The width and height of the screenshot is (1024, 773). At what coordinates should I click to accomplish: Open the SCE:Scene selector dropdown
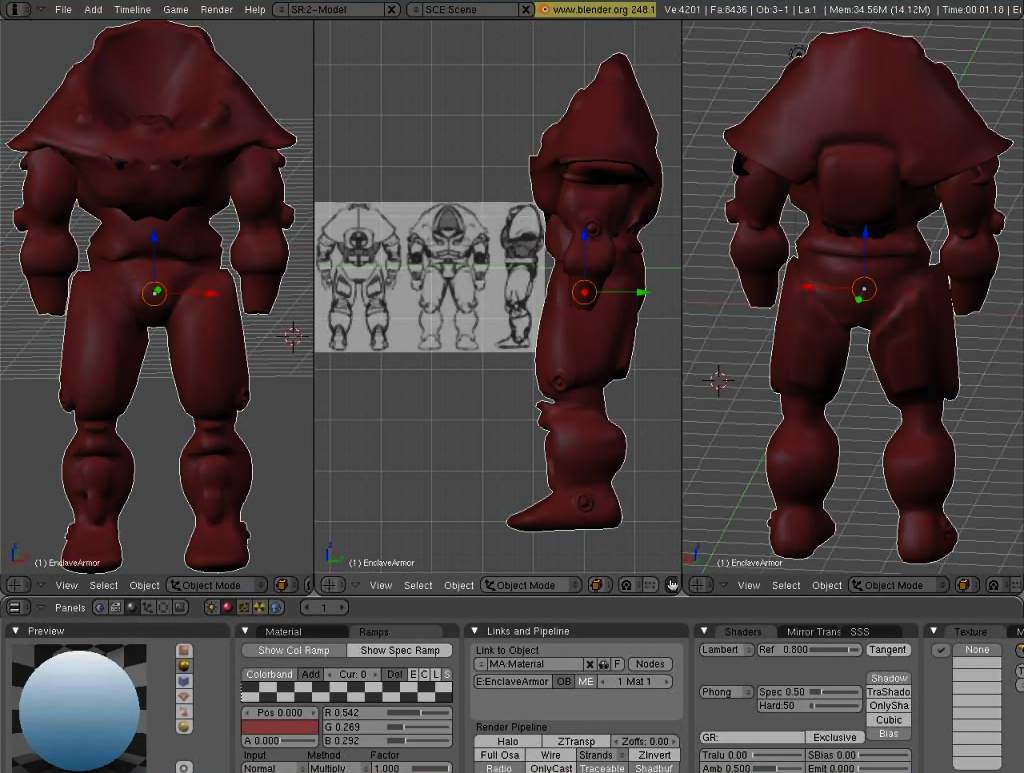tap(415, 10)
